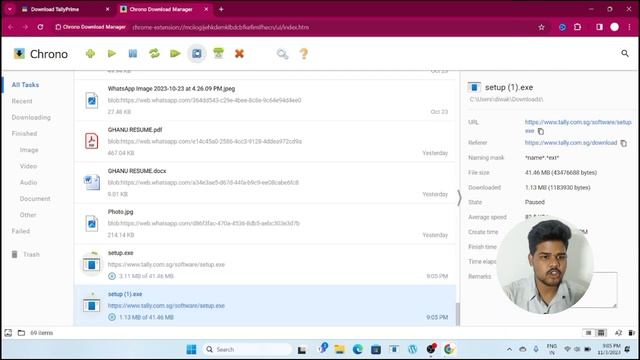Screen dimensions: 640x360
Task: Switch to detailed list view toggle
Action: (601, 333)
